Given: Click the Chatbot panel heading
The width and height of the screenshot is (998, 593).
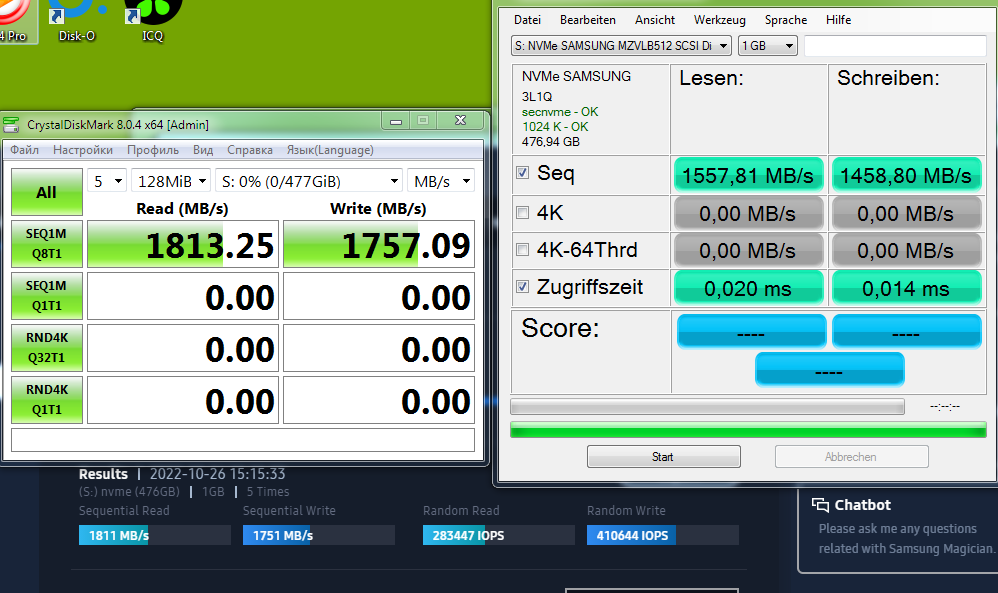Looking at the screenshot, I should click(862, 505).
